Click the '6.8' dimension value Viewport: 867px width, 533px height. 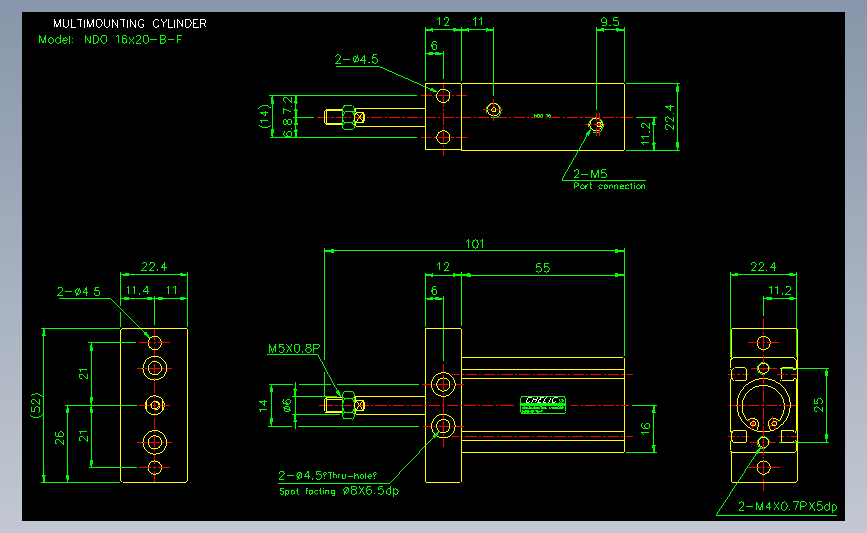tap(288, 127)
